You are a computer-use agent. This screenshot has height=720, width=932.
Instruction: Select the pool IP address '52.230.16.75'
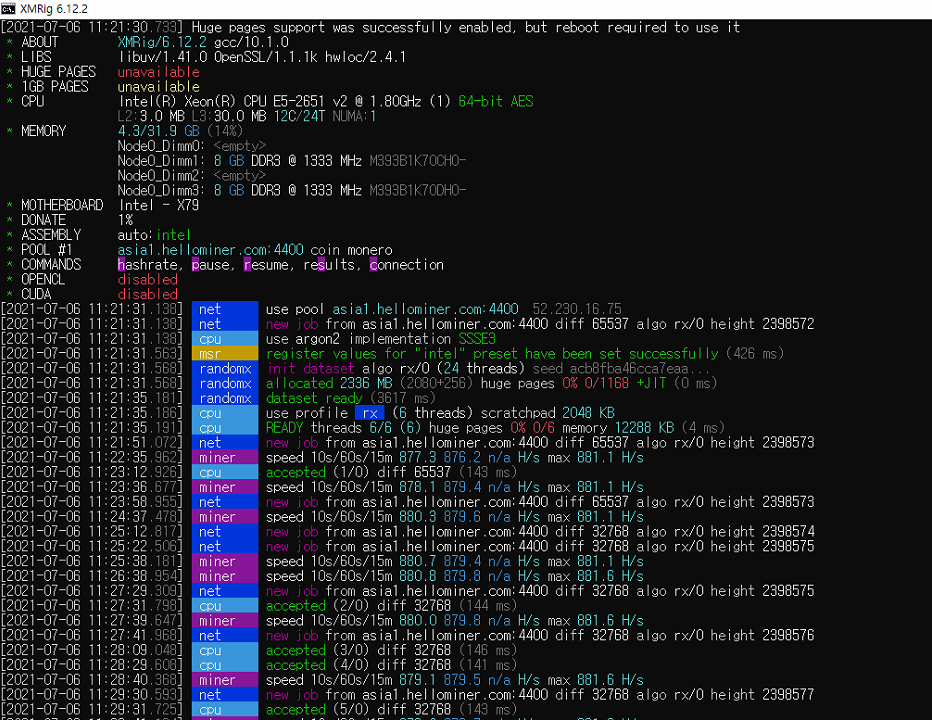(x=577, y=310)
